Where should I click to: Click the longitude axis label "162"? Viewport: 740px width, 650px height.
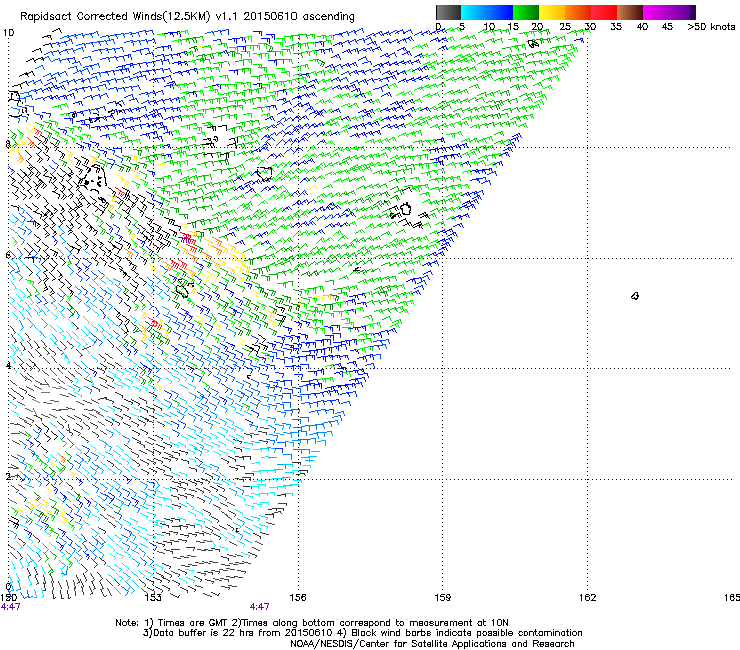pyautogui.click(x=587, y=598)
